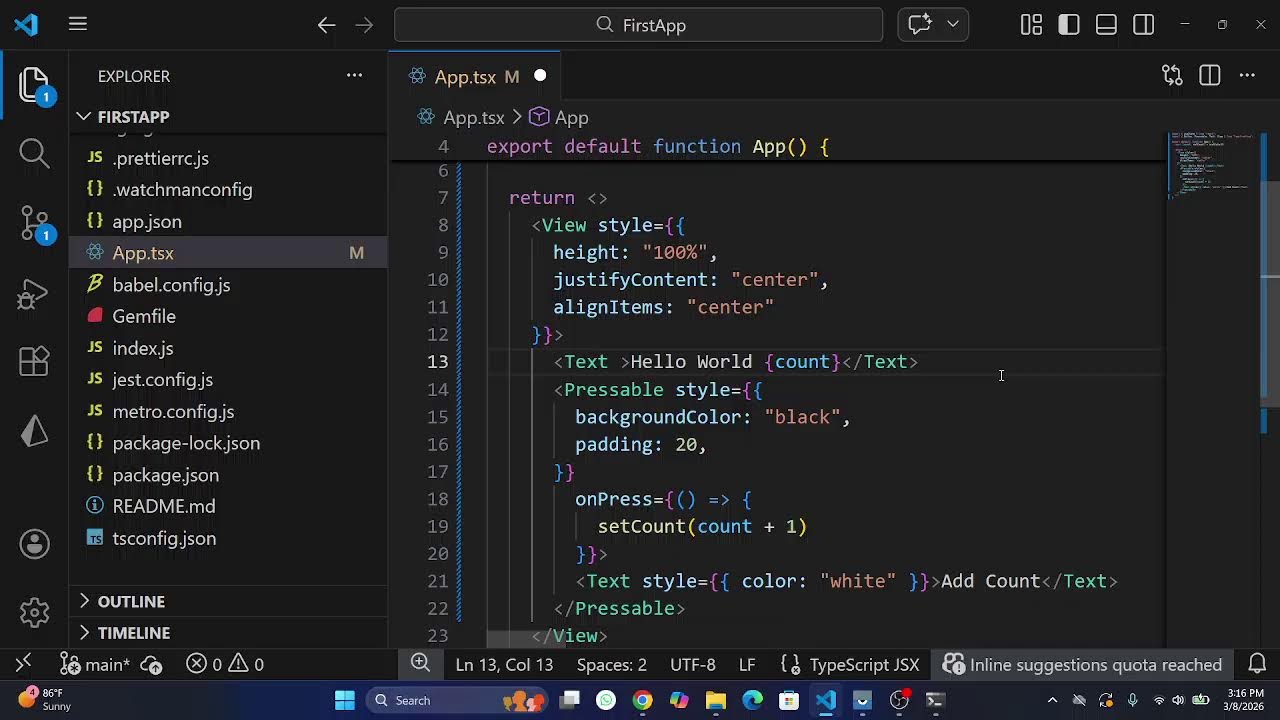Open the FirstApp command center search box
The width and height of the screenshot is (1280, 720).
[x=638, y=25]
